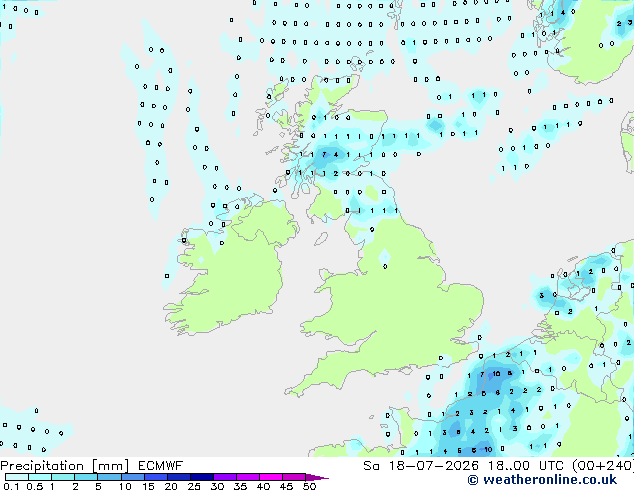Click the date 18-07-2026 in the footer
The image size is (634, 490).
tap(433, 466)
